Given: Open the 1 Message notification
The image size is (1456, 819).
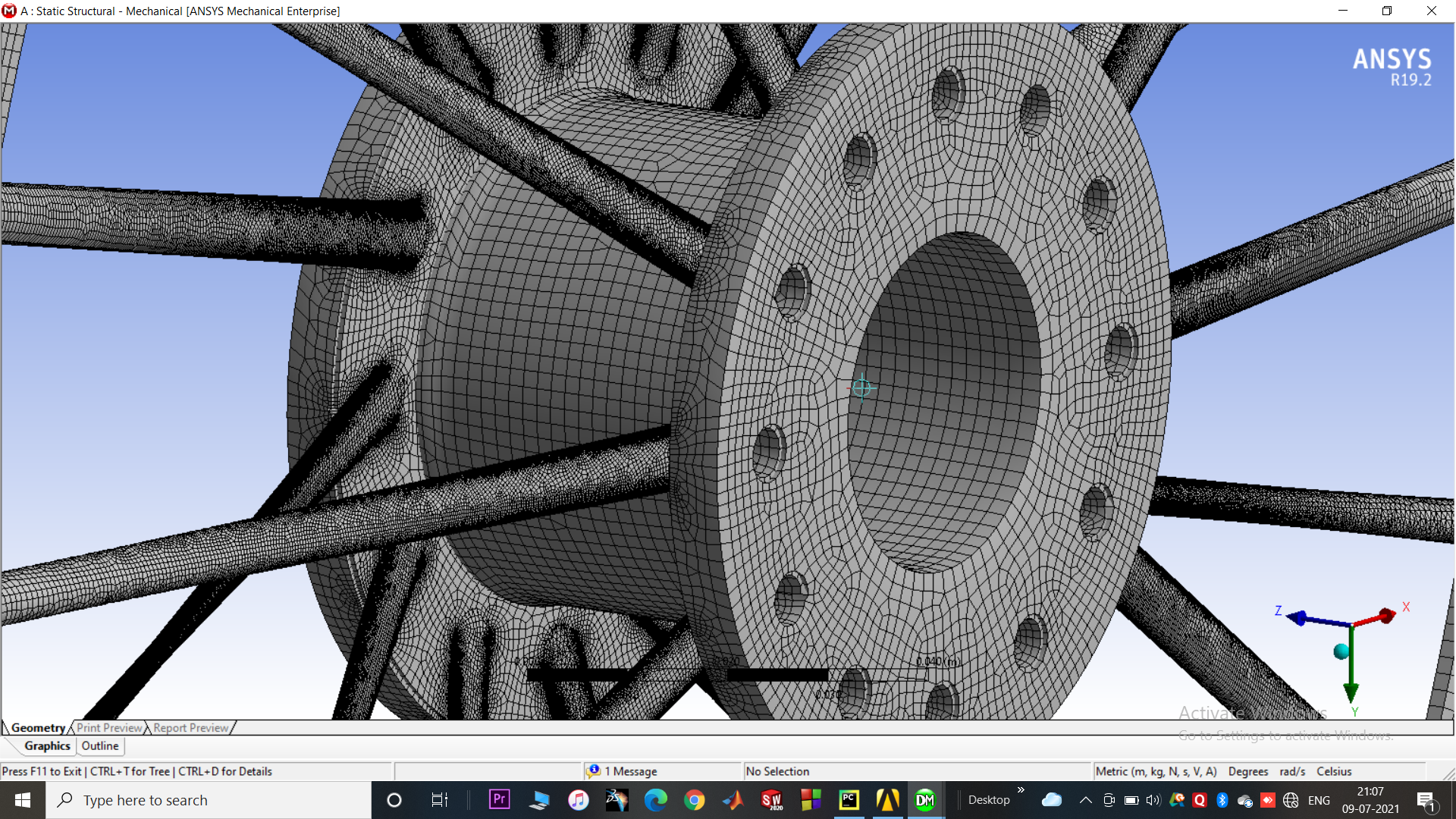Looking at the screenshot, I should click(x=622, y=771).
